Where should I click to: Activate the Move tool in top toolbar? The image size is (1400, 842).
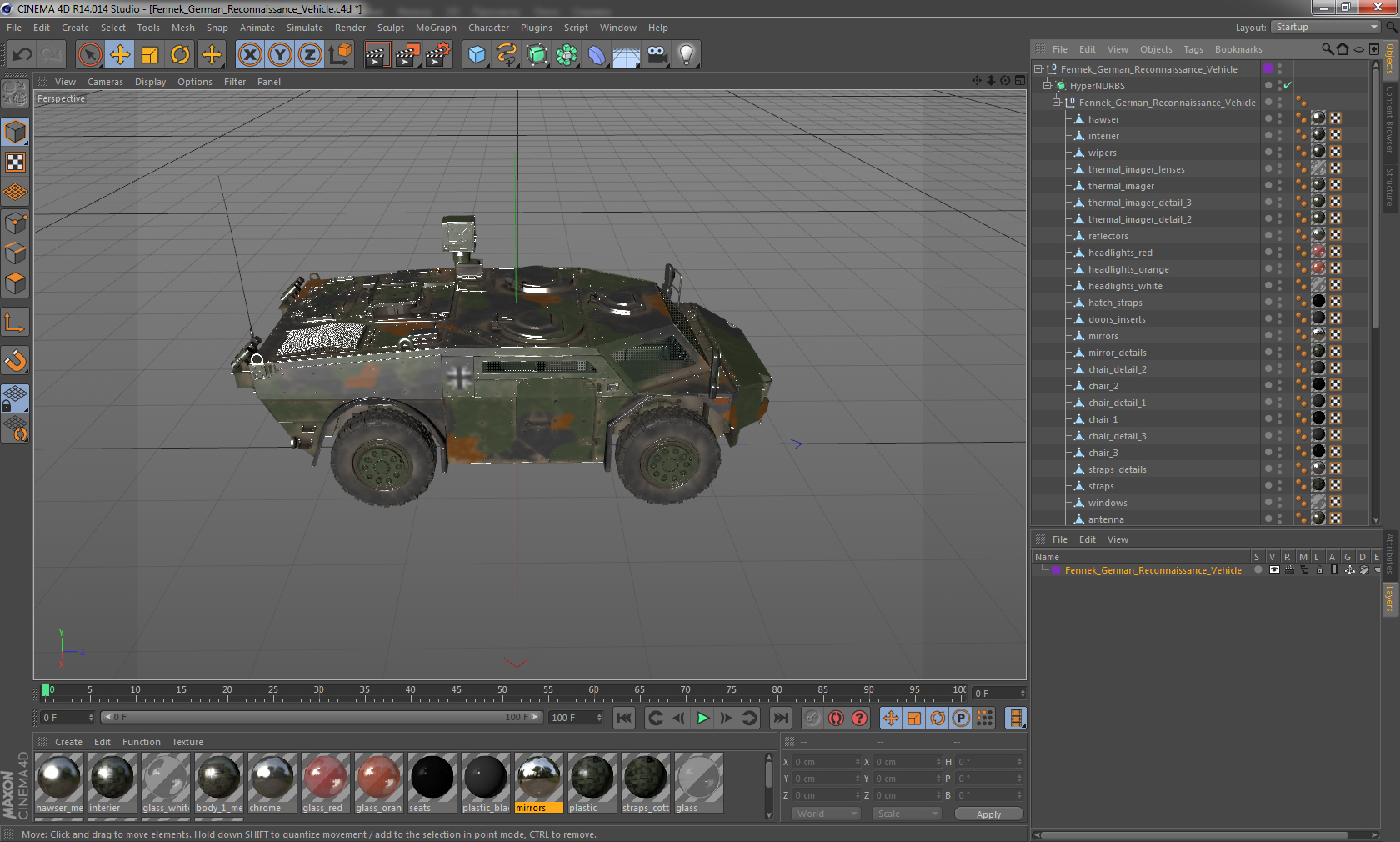tap(120, 55)
